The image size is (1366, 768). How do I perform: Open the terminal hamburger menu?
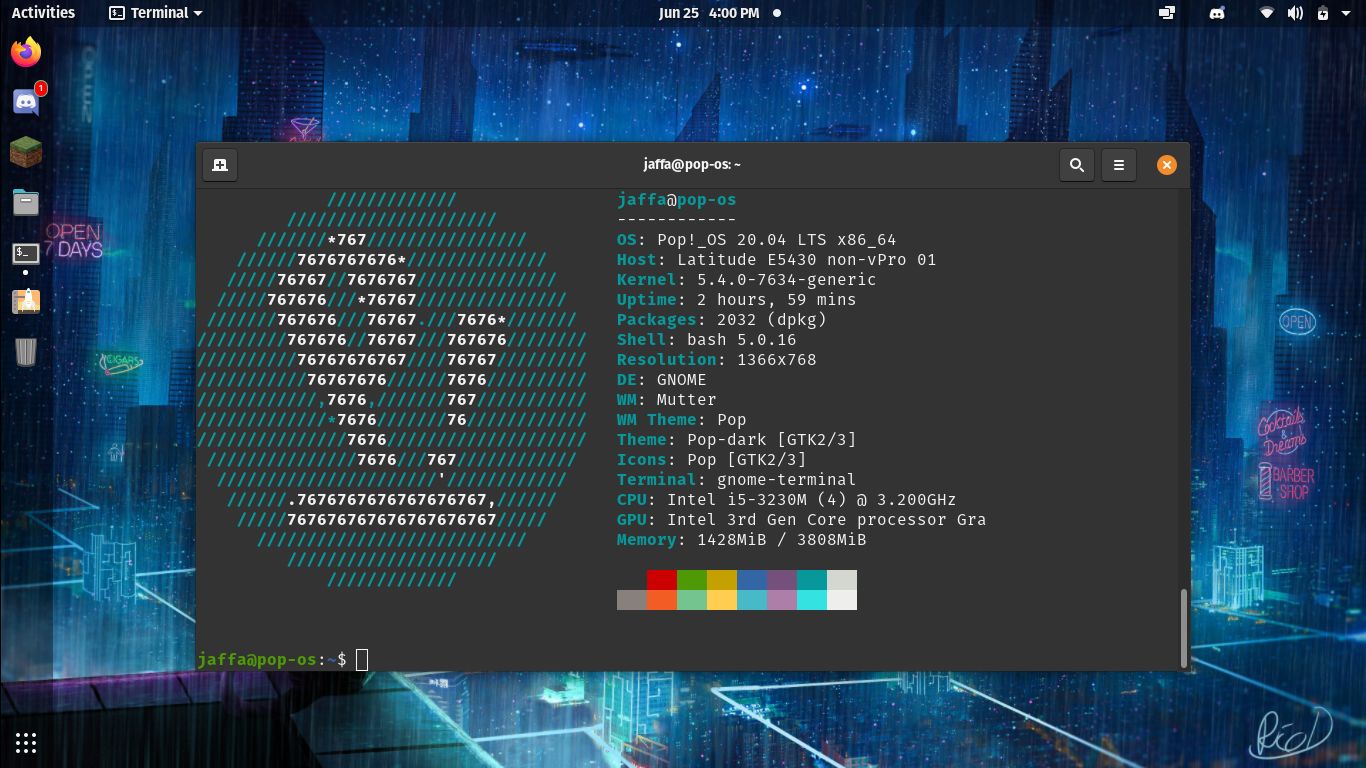[1118, 165]
